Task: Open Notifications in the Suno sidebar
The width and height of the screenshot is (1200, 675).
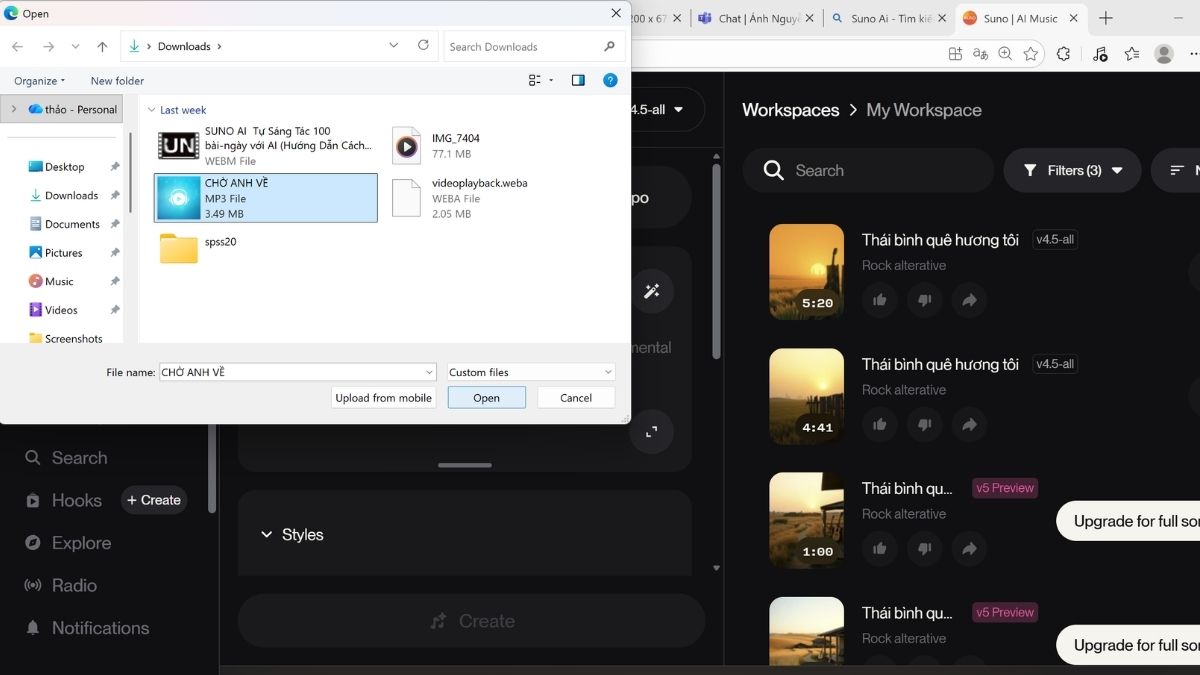Action: click(98, 627)
